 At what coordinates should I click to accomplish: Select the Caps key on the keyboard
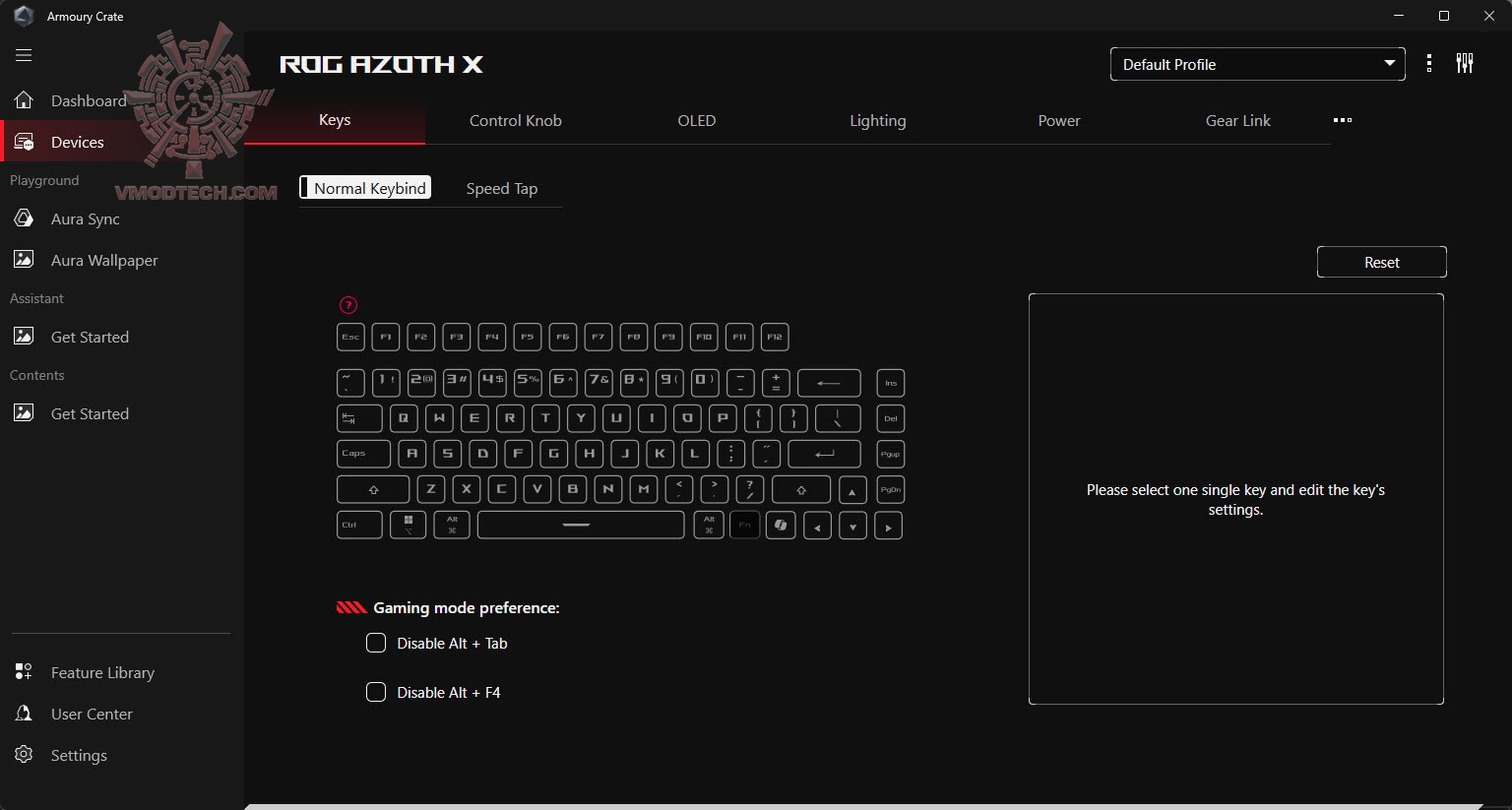364,454
